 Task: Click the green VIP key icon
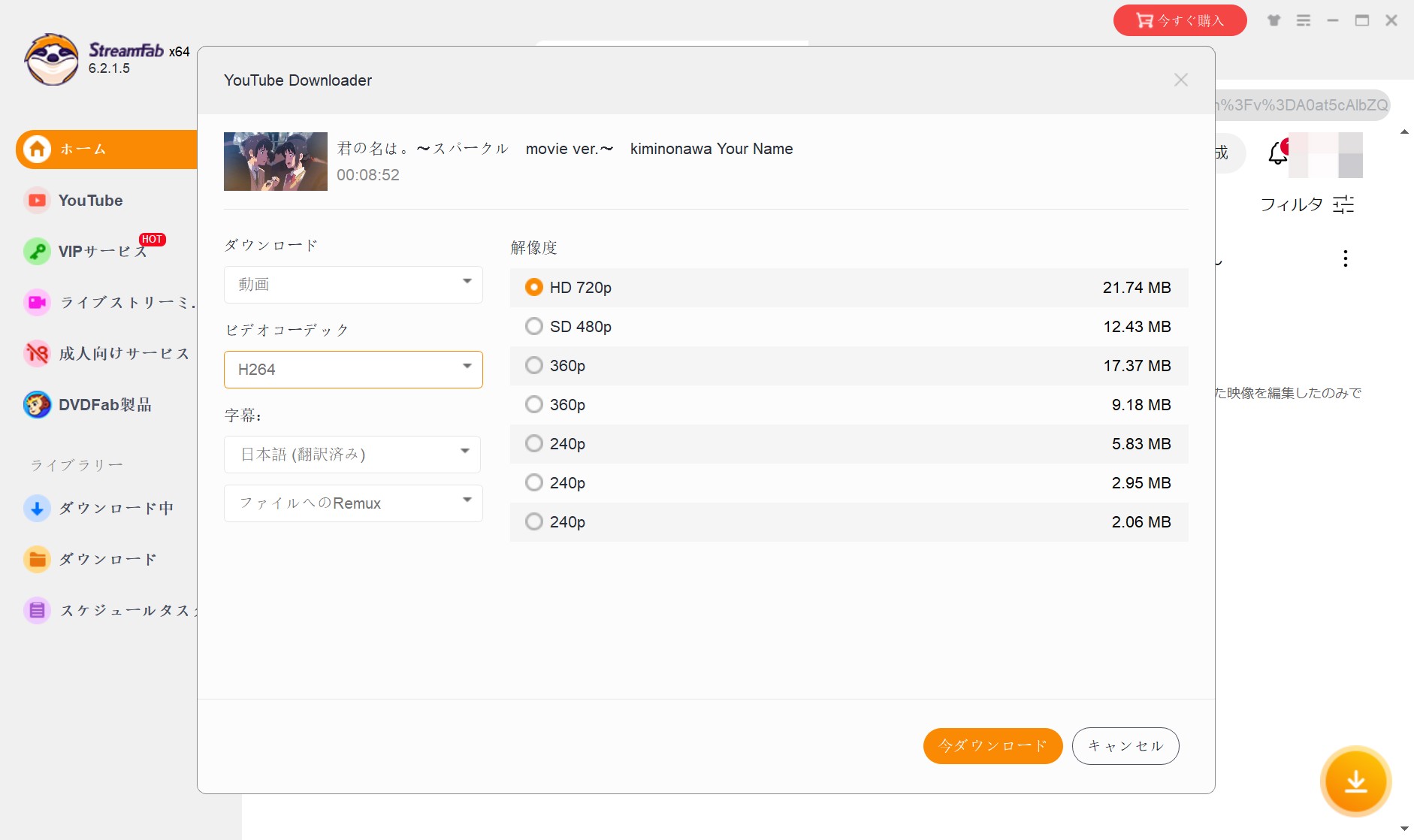[37, 251]
